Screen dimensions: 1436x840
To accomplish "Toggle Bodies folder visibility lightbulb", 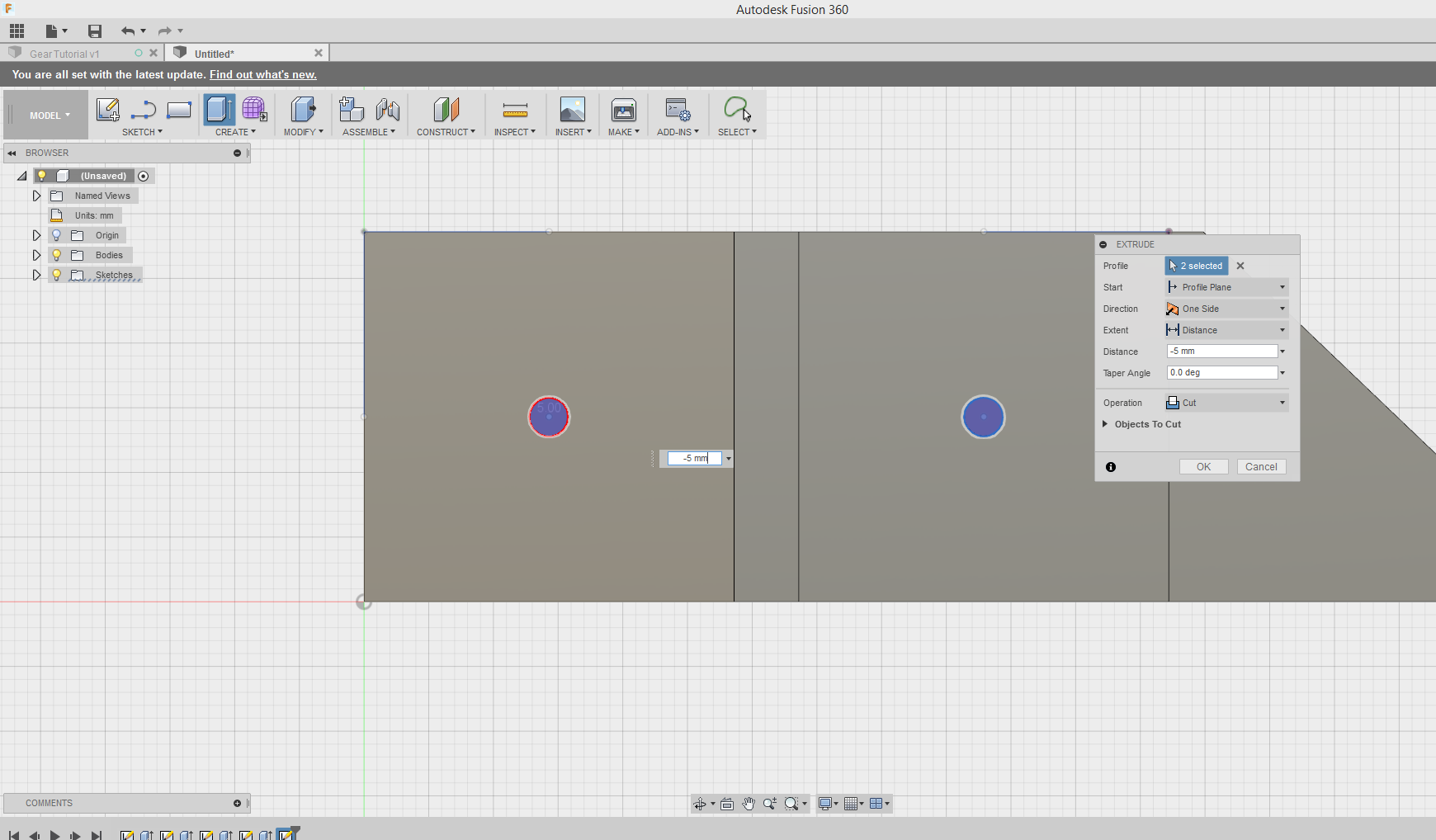I will click(x=57, y=255).
